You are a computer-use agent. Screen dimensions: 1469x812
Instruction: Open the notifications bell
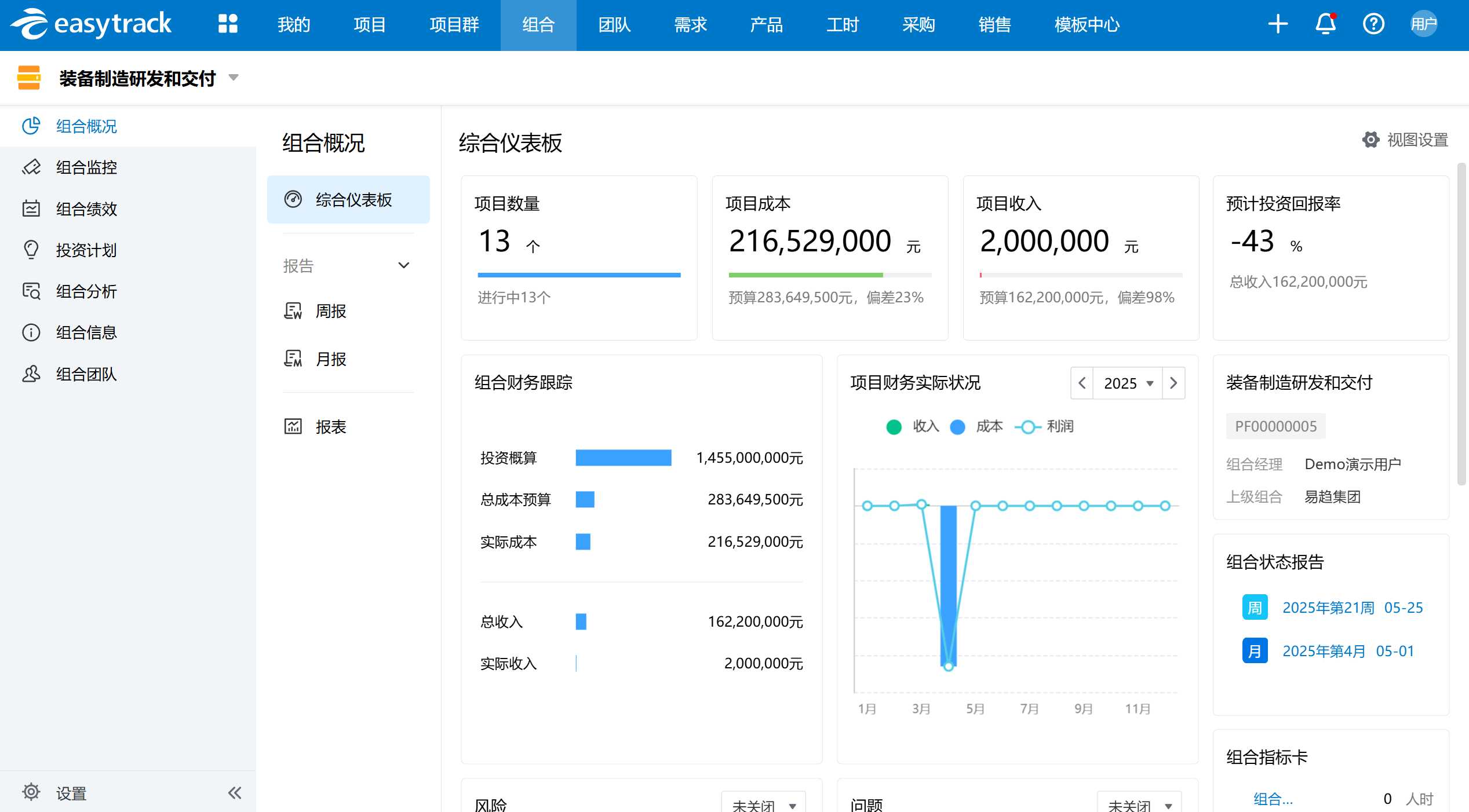pos(1325,24)
